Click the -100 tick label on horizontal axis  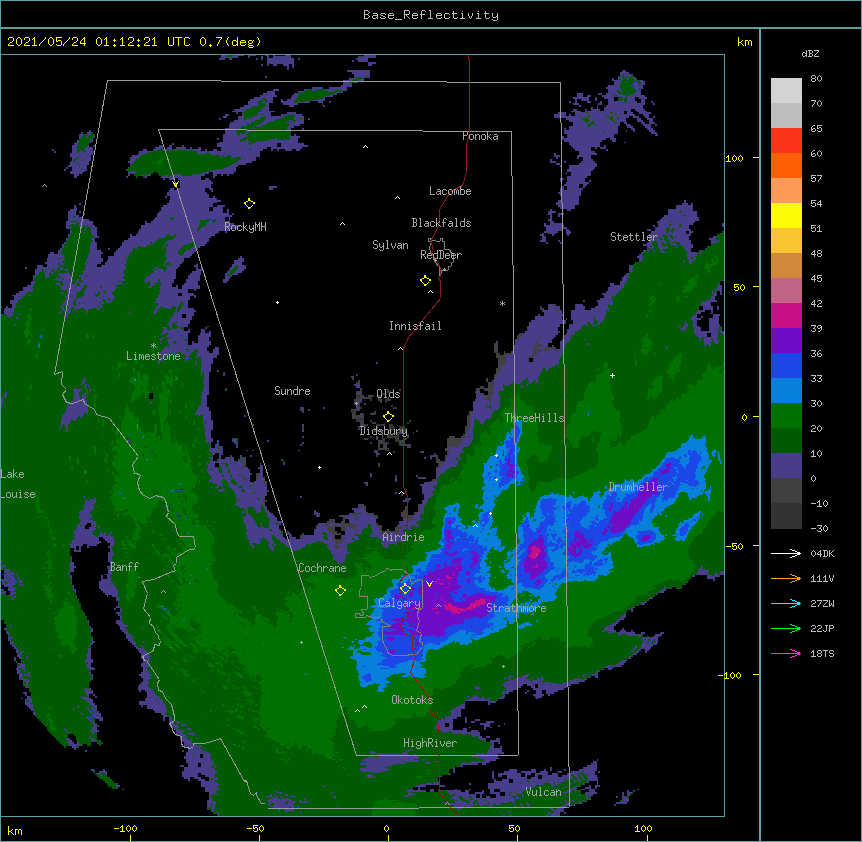(125, 828)
